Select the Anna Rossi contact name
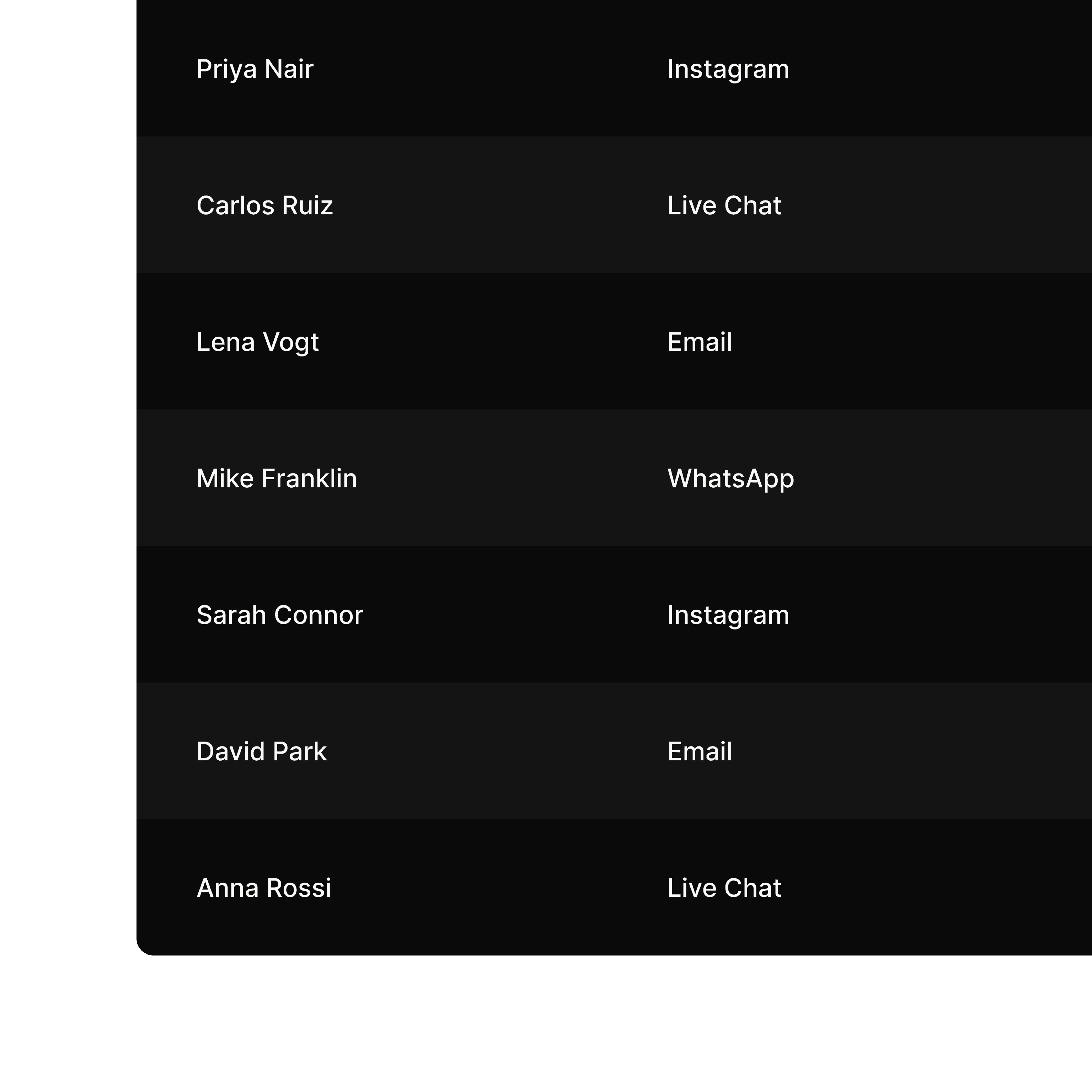 click(x=263, y=888)
